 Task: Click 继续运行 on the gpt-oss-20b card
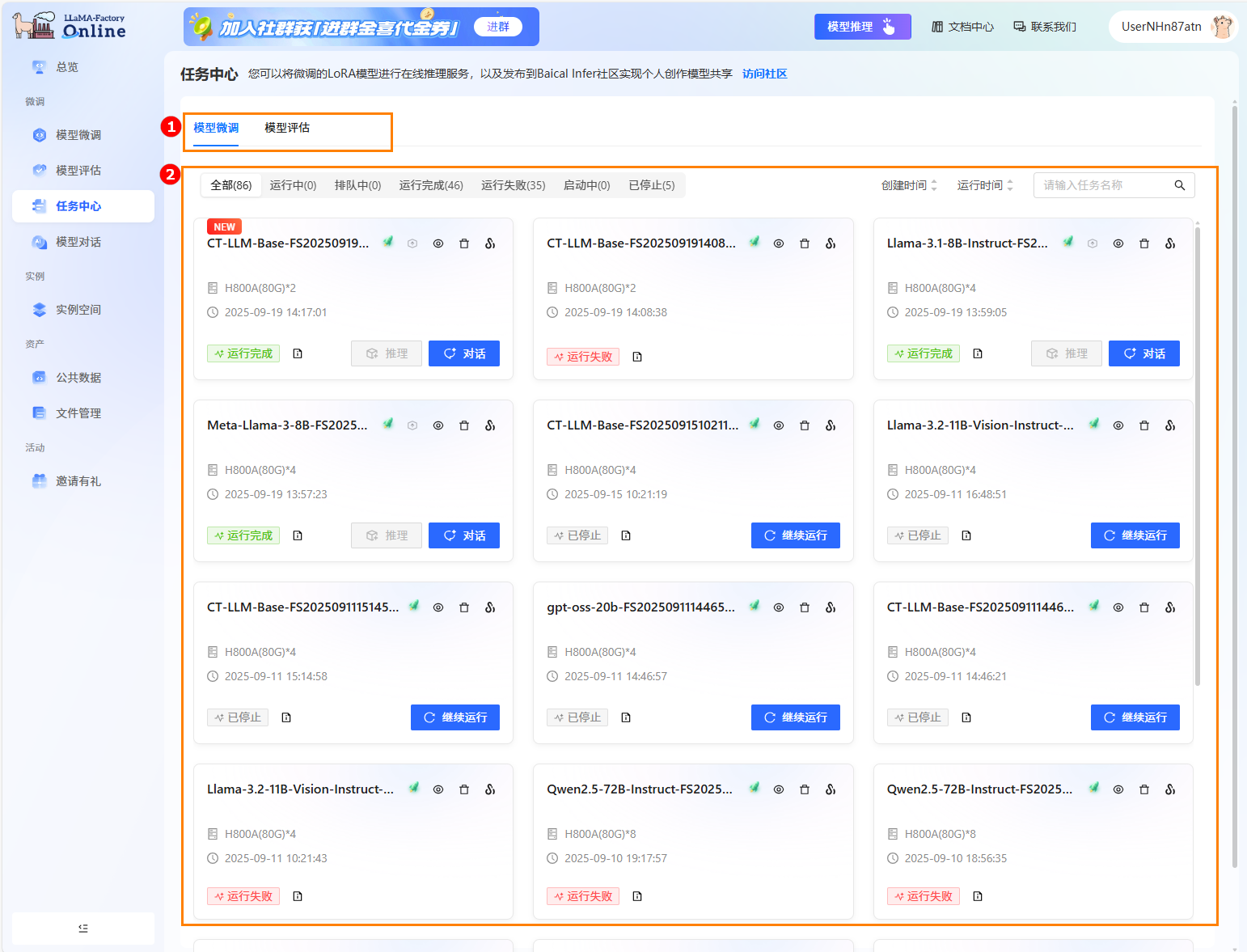[x=795, y=717]
